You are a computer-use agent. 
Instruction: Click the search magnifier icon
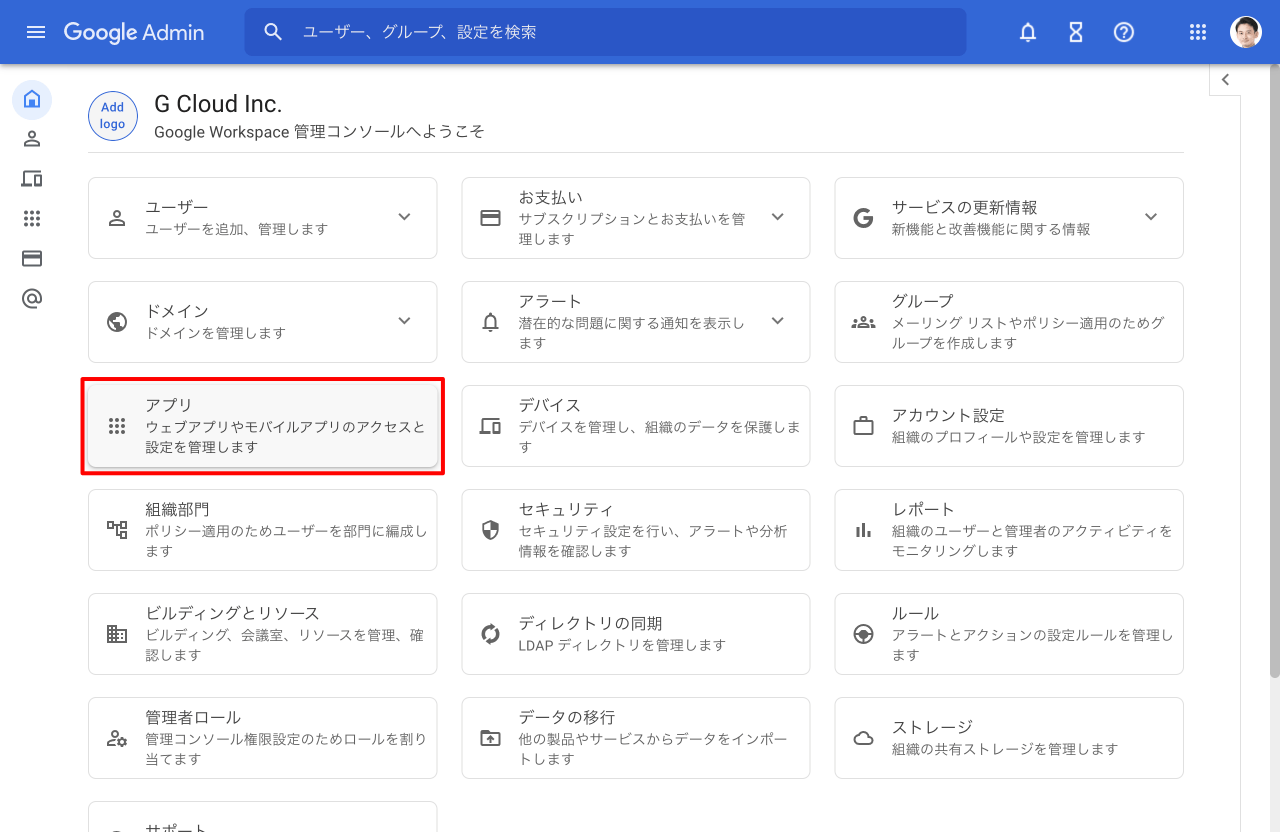tap(273, 32)
